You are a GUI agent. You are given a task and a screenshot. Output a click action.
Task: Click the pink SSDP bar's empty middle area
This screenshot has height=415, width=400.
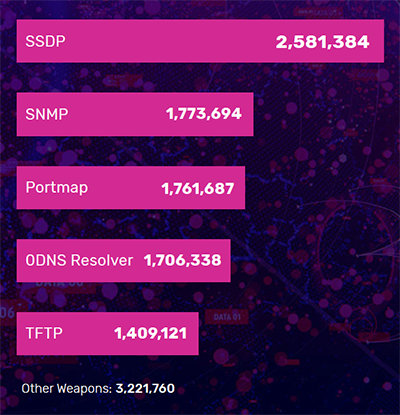(170, 41)
